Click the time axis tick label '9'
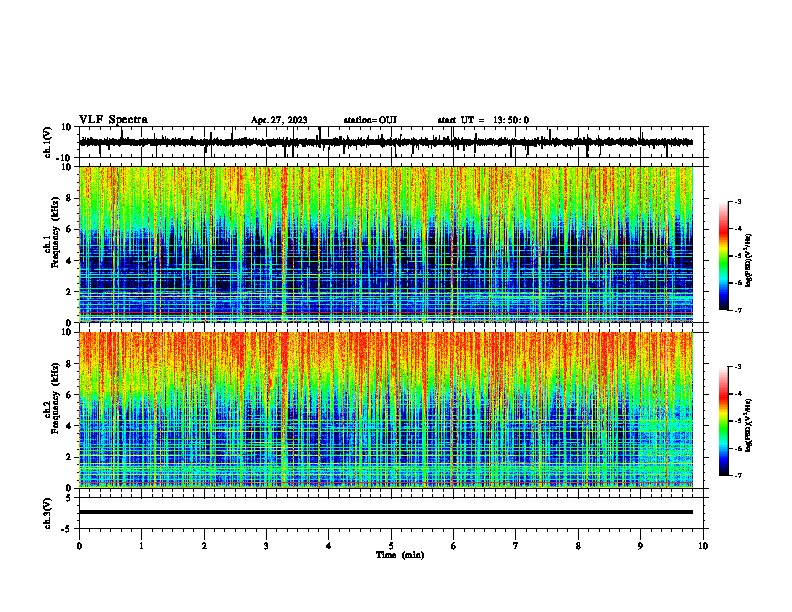The image size is (792, 612). pyautogui.click(x=640, y=546)
